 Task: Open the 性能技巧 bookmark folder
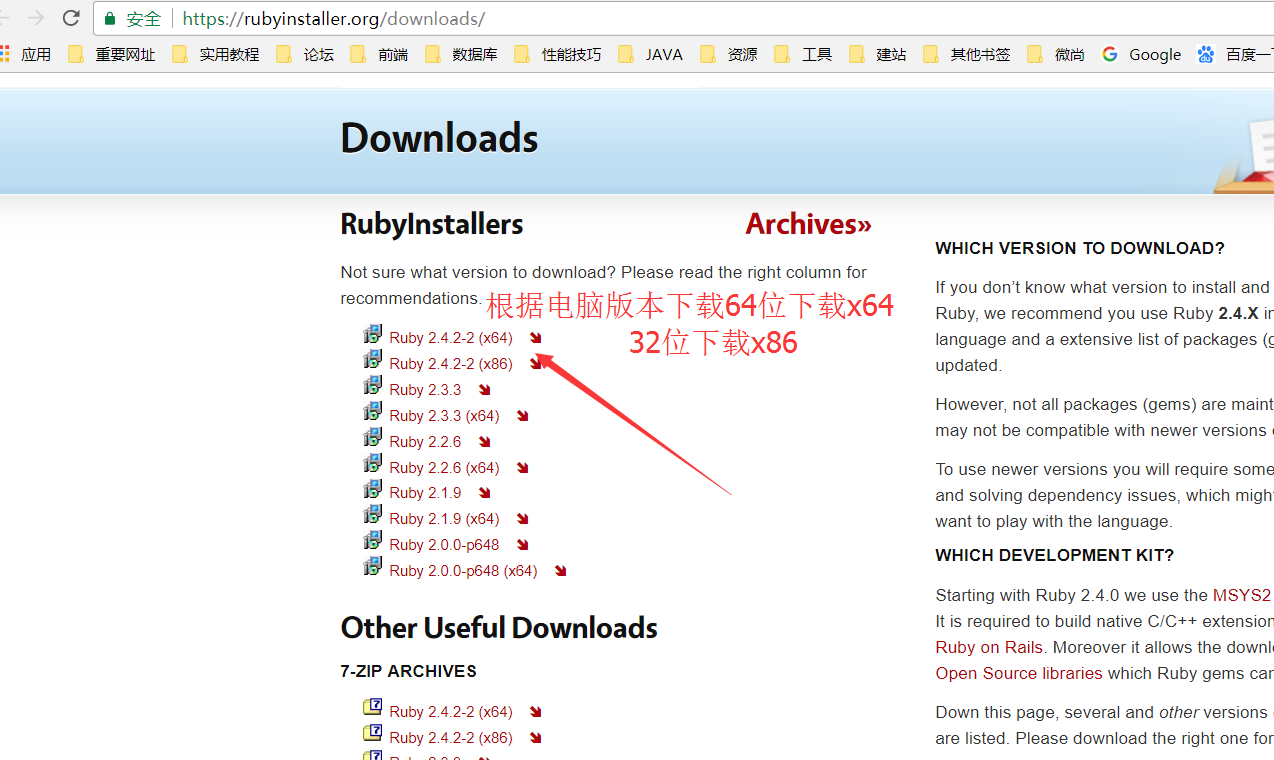coord(558,54)
